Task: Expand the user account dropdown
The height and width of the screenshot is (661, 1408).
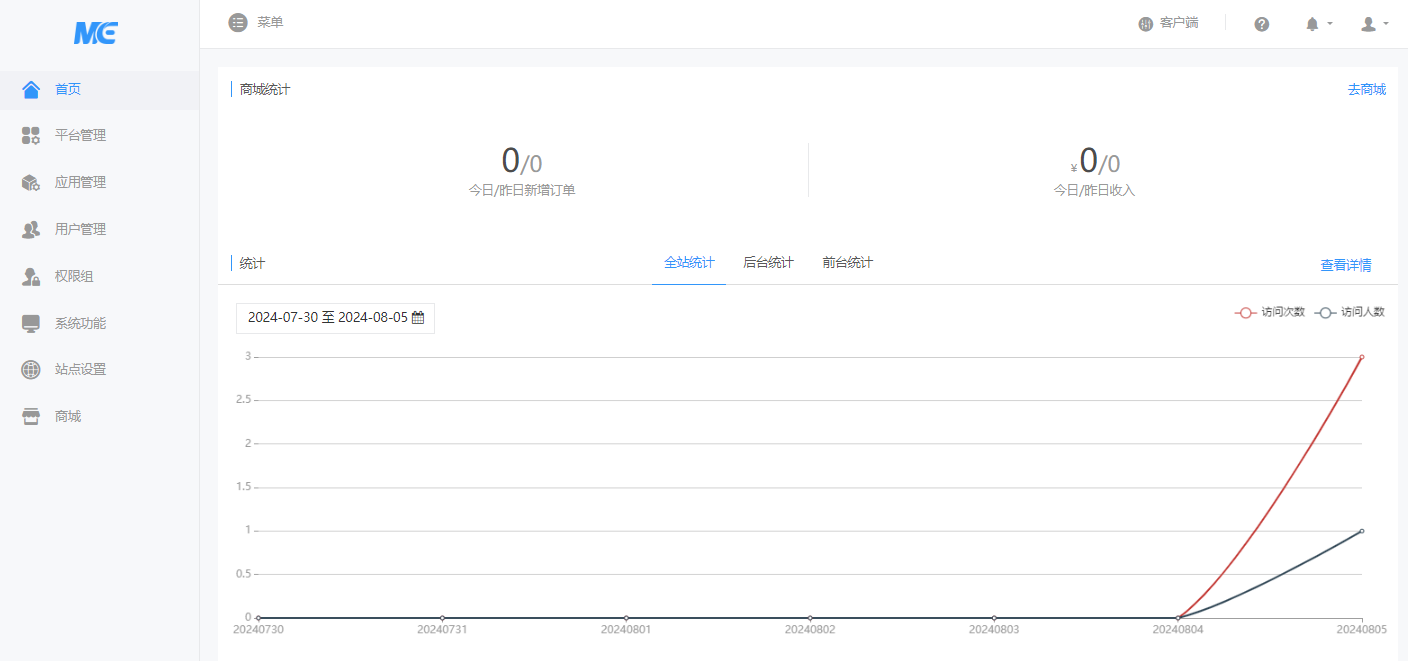Action: (1374, 24)
